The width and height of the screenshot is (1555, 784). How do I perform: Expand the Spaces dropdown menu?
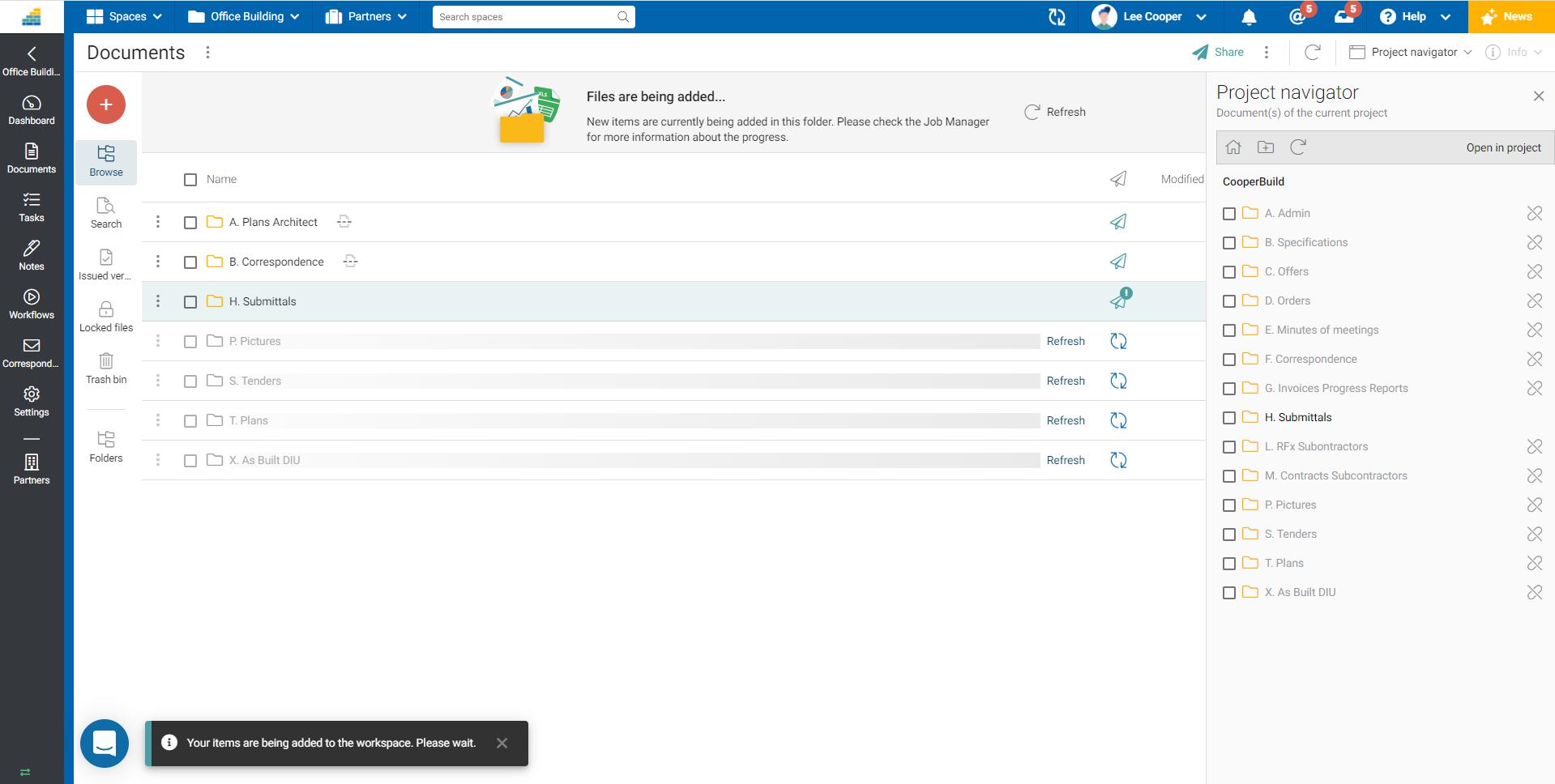click(124, 17)
